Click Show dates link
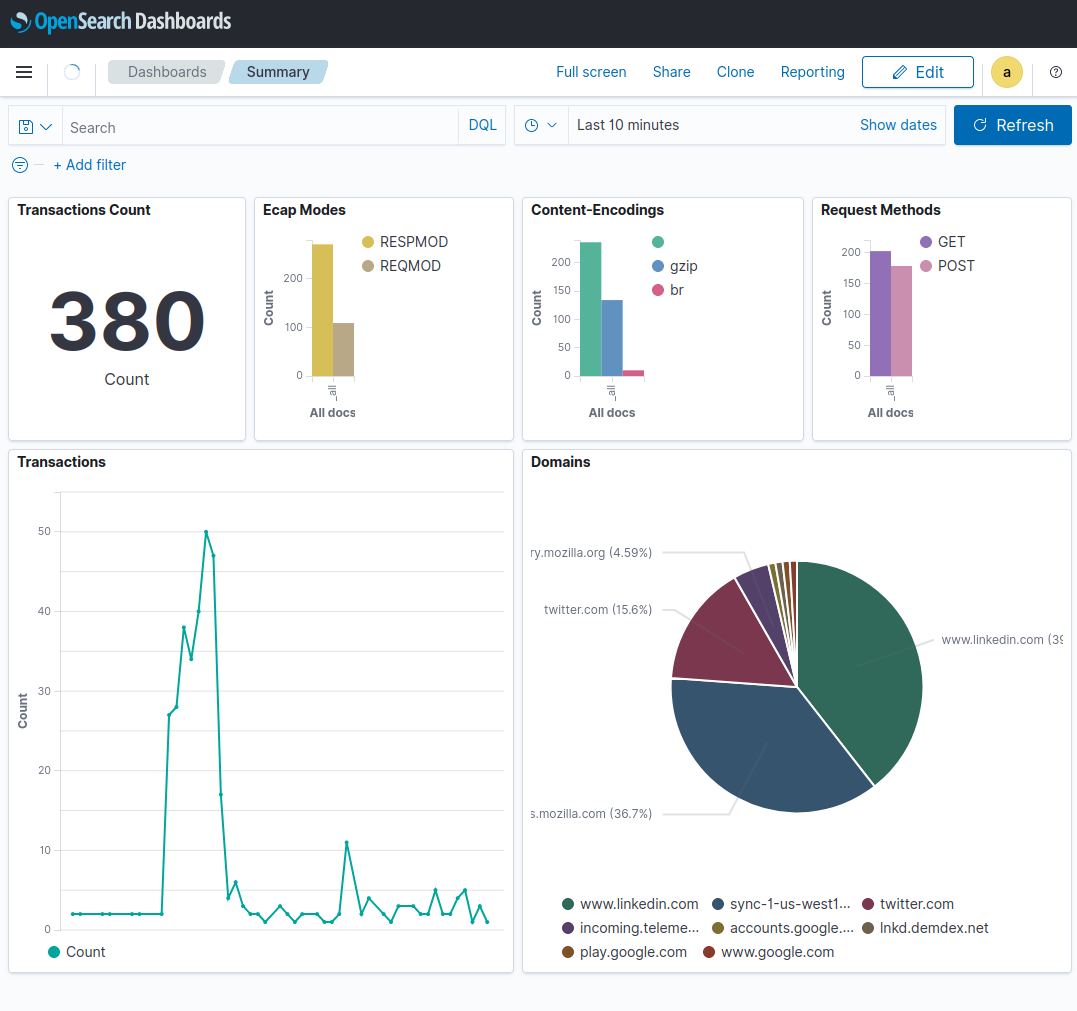This screenshot has height=1011, width=1077. [x=898, y=125]
